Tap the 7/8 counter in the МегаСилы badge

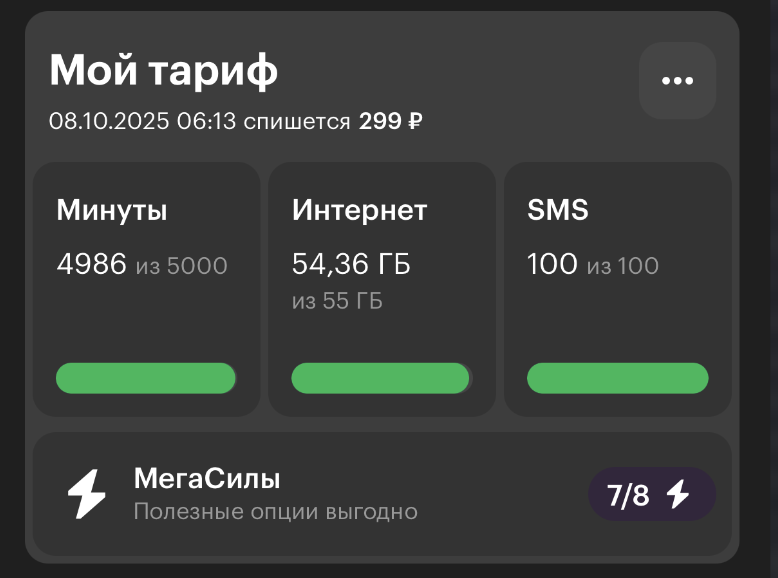pos(628,495)
